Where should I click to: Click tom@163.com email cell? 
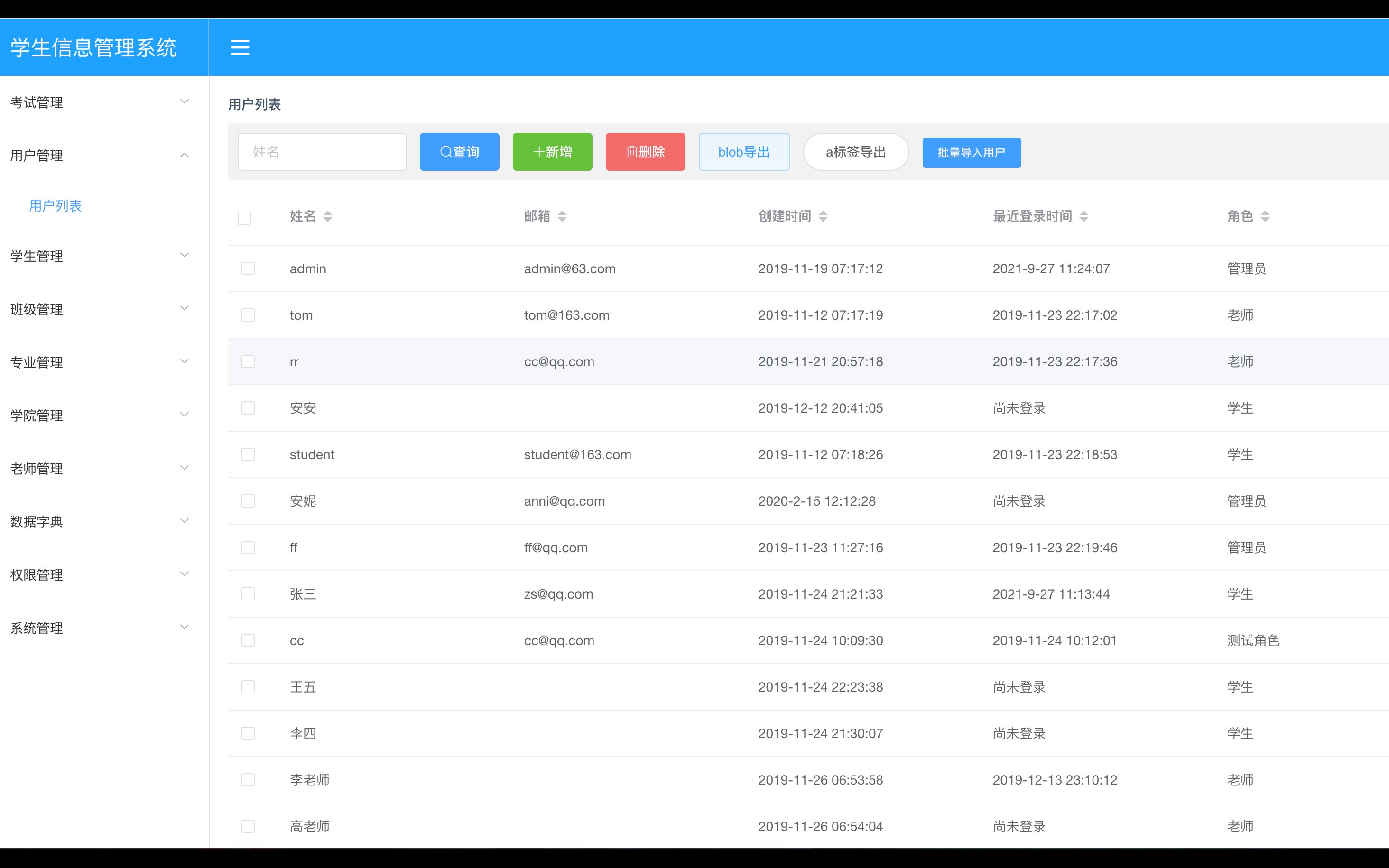(x=566, y=315)
